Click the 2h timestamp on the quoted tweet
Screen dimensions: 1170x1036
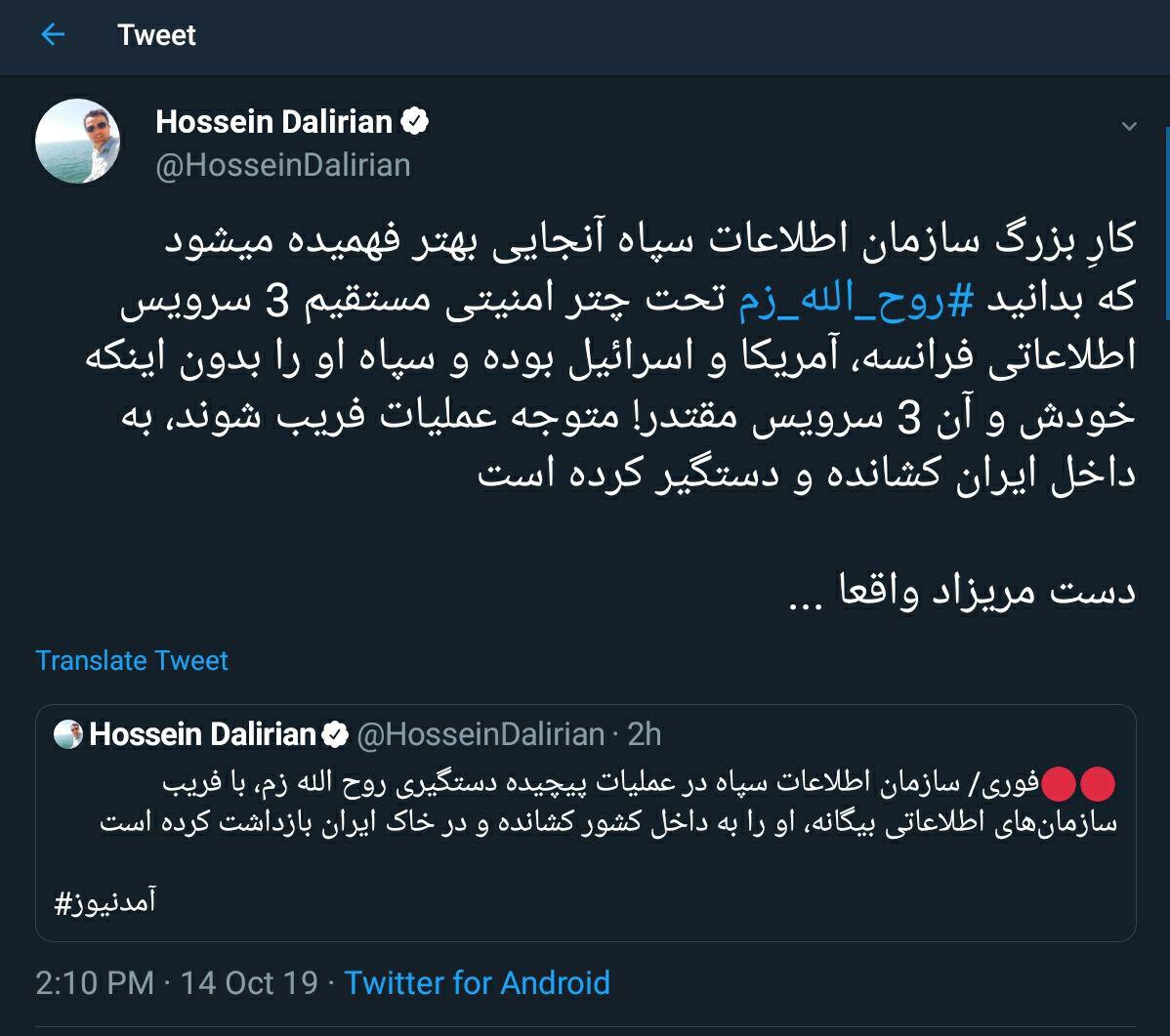coord(645,734)
